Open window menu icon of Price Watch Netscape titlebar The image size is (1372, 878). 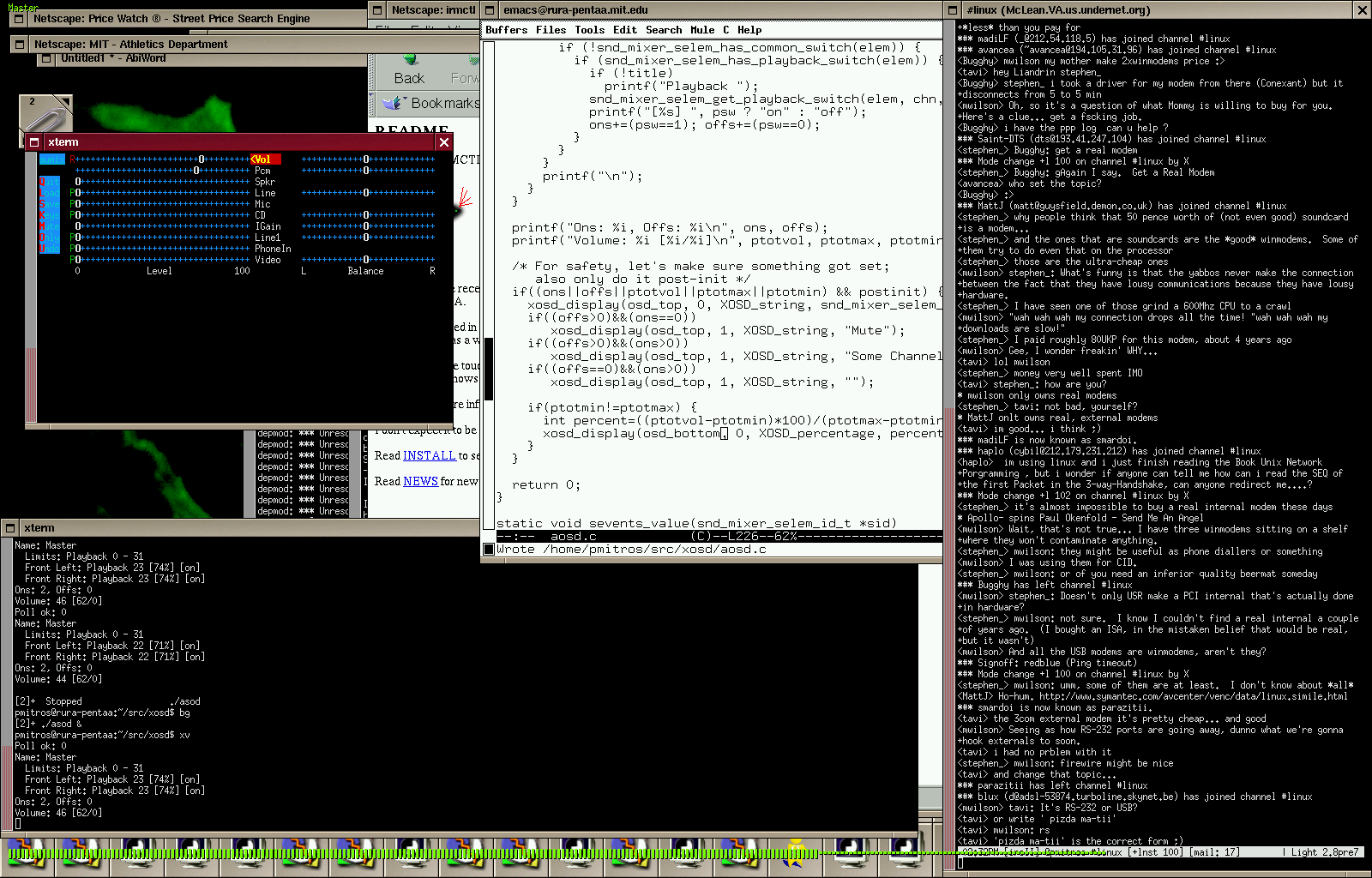tap(19, 18)
